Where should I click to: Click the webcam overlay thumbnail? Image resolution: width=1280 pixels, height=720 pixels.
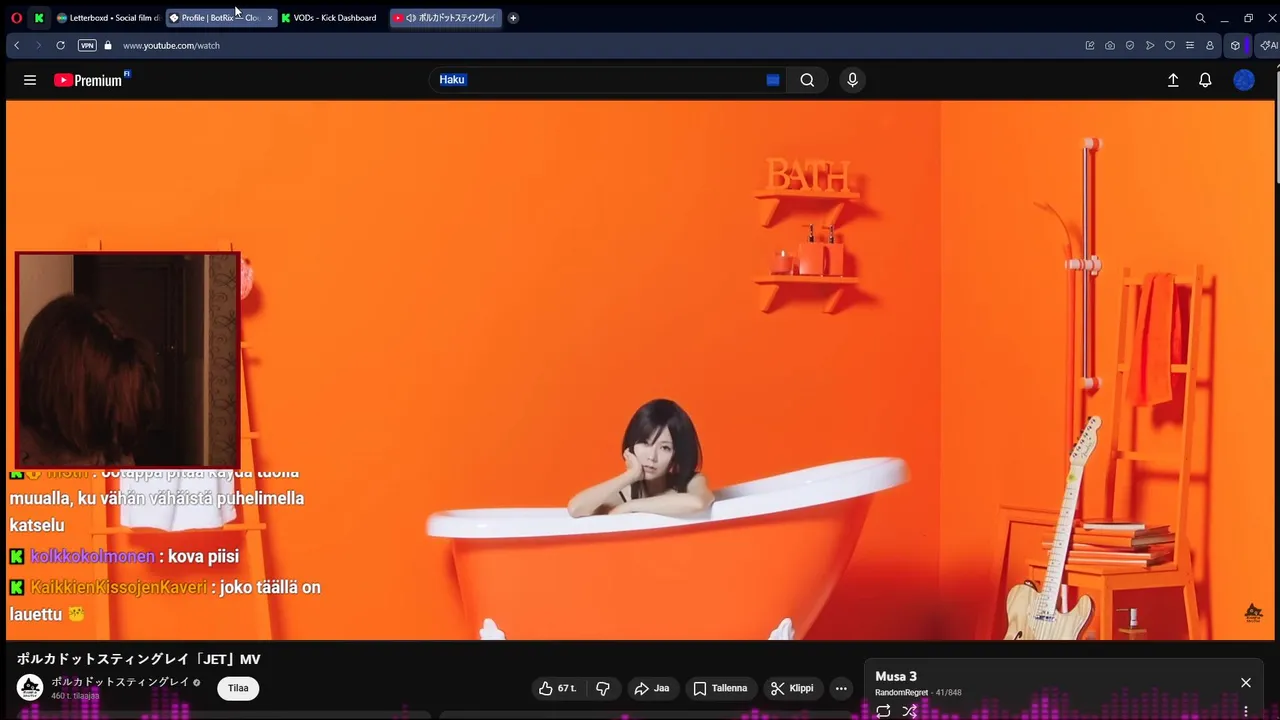click(128, 360)
